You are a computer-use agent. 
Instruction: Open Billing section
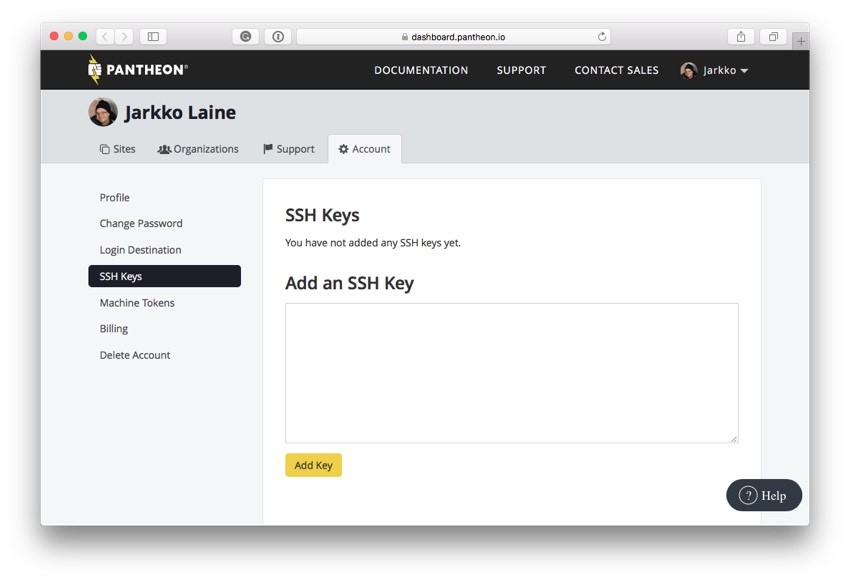(x=114, y=329)
